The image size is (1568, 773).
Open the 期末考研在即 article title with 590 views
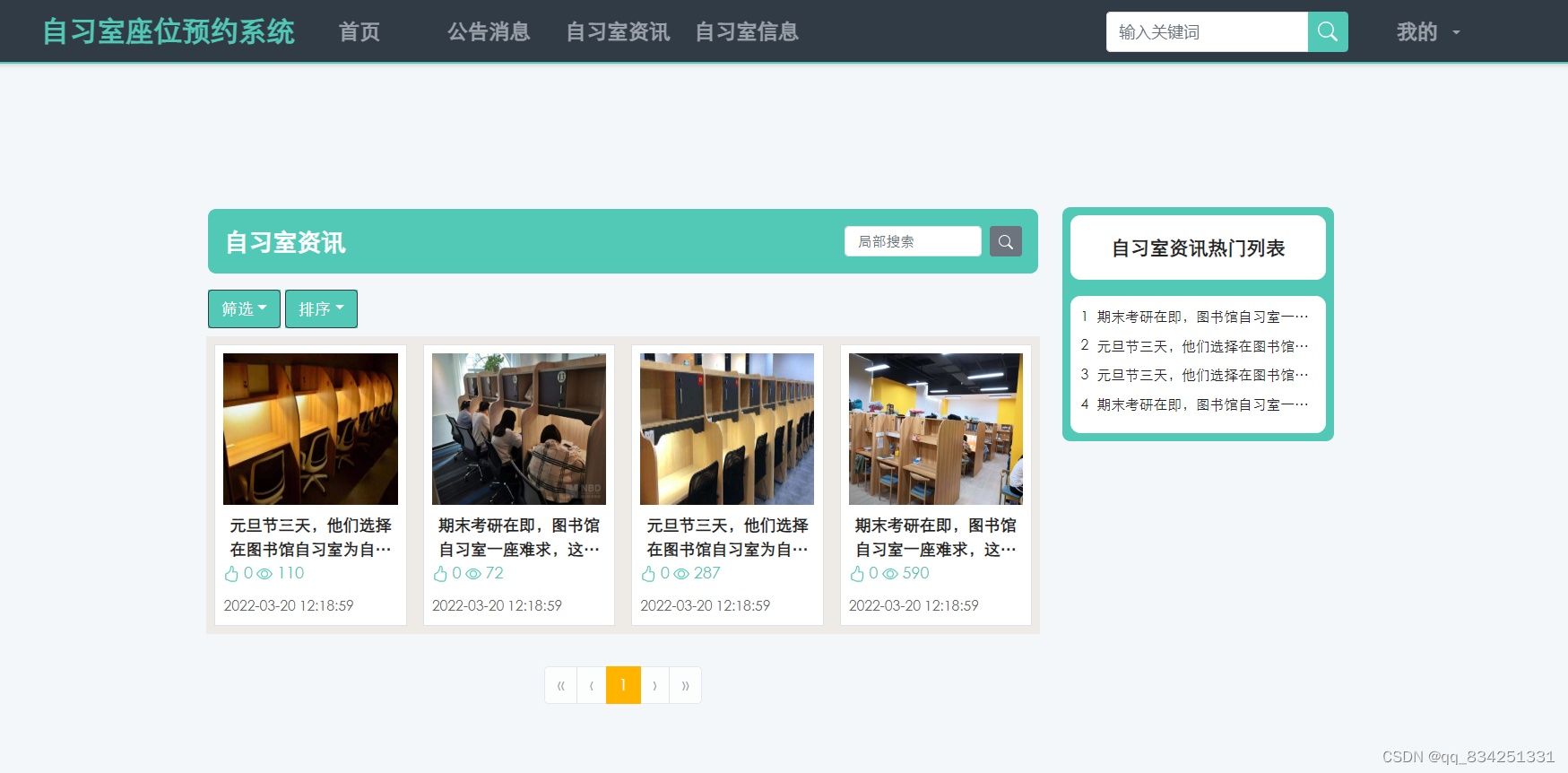(x=936, y=537)
